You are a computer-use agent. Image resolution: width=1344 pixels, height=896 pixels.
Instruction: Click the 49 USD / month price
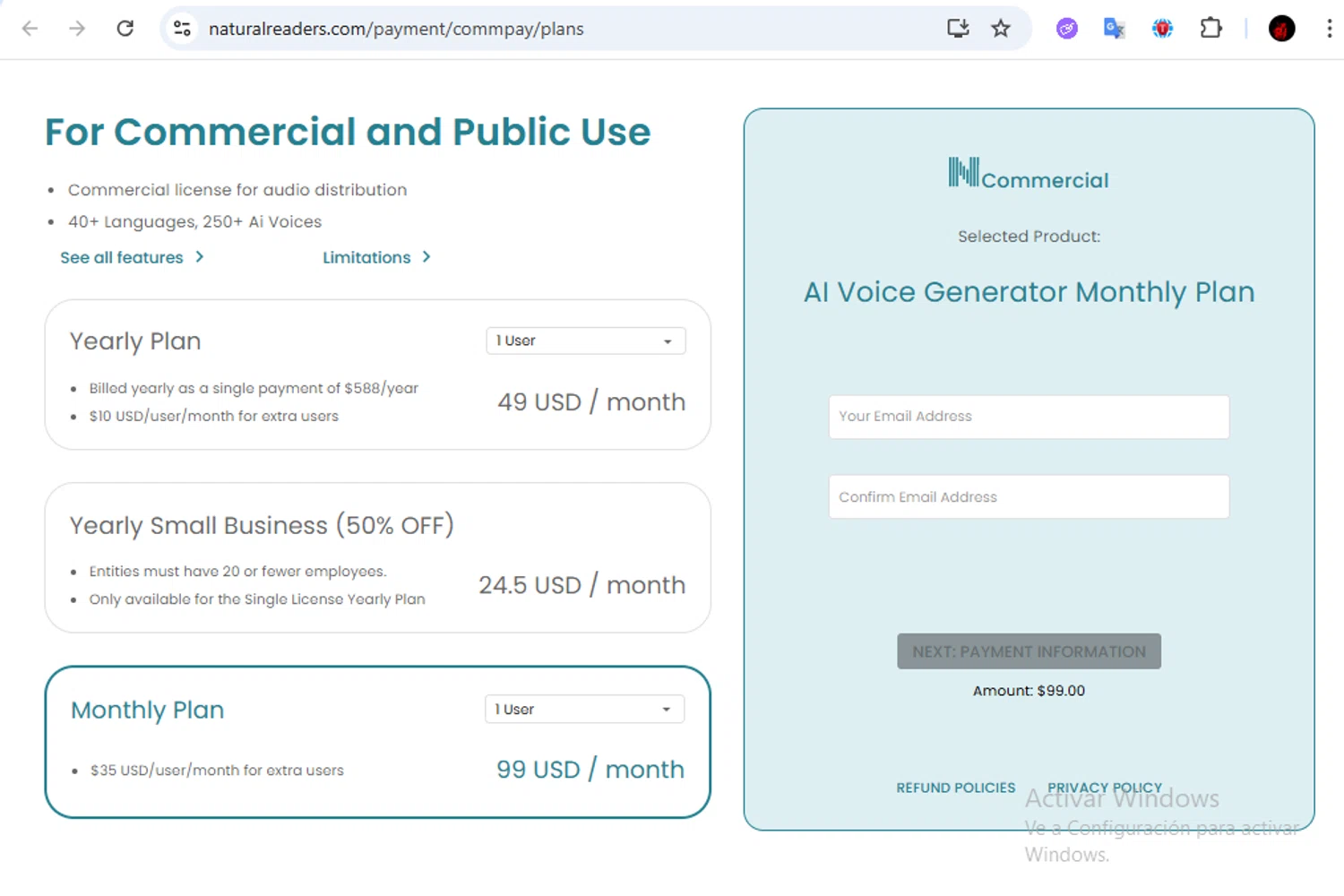coord(591,401)
